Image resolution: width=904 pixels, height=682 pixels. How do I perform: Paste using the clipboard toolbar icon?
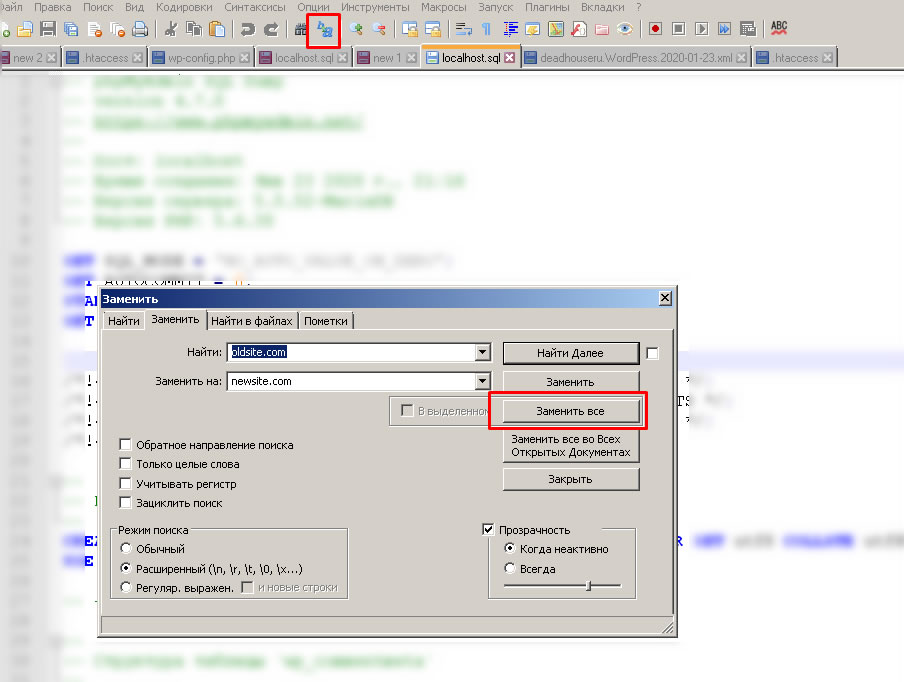point(217,29)
